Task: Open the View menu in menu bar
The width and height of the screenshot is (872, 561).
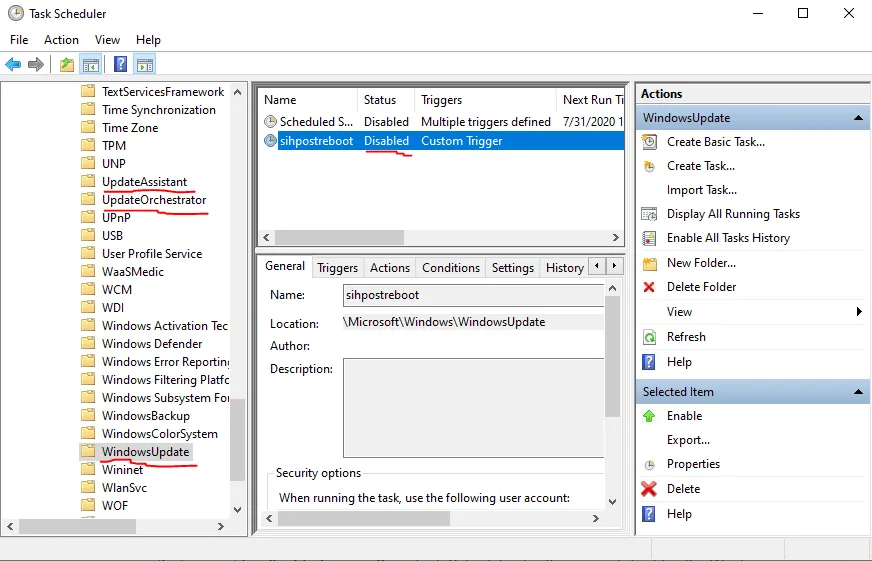Action: [107, 40]
